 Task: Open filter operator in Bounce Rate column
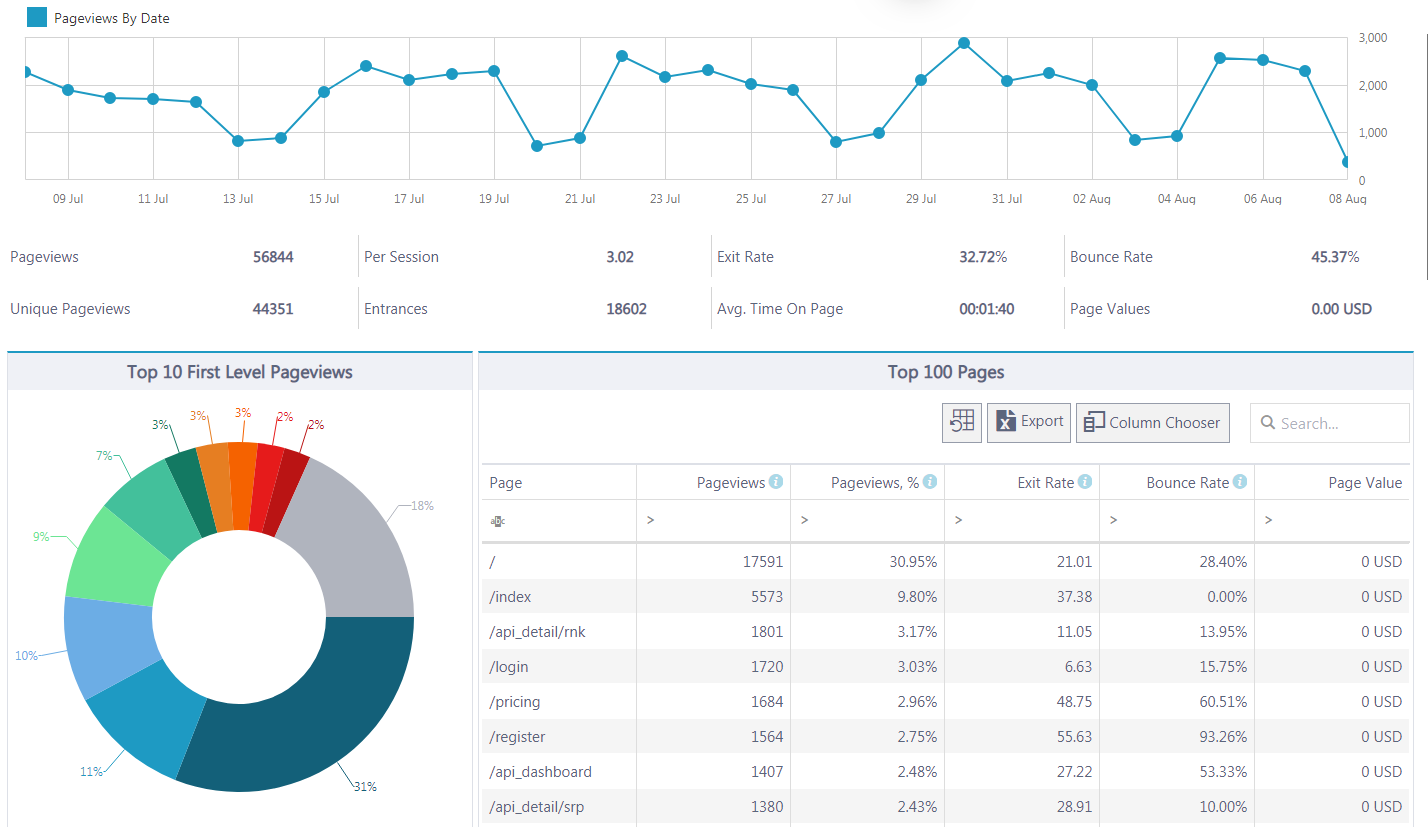(1113, 520)
